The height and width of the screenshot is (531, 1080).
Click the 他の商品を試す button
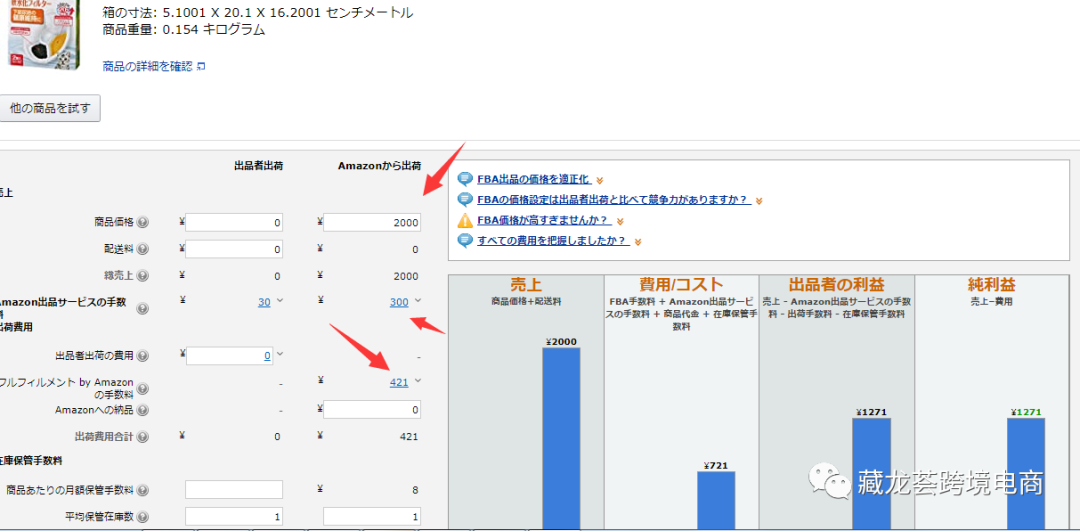click(50, 109)
